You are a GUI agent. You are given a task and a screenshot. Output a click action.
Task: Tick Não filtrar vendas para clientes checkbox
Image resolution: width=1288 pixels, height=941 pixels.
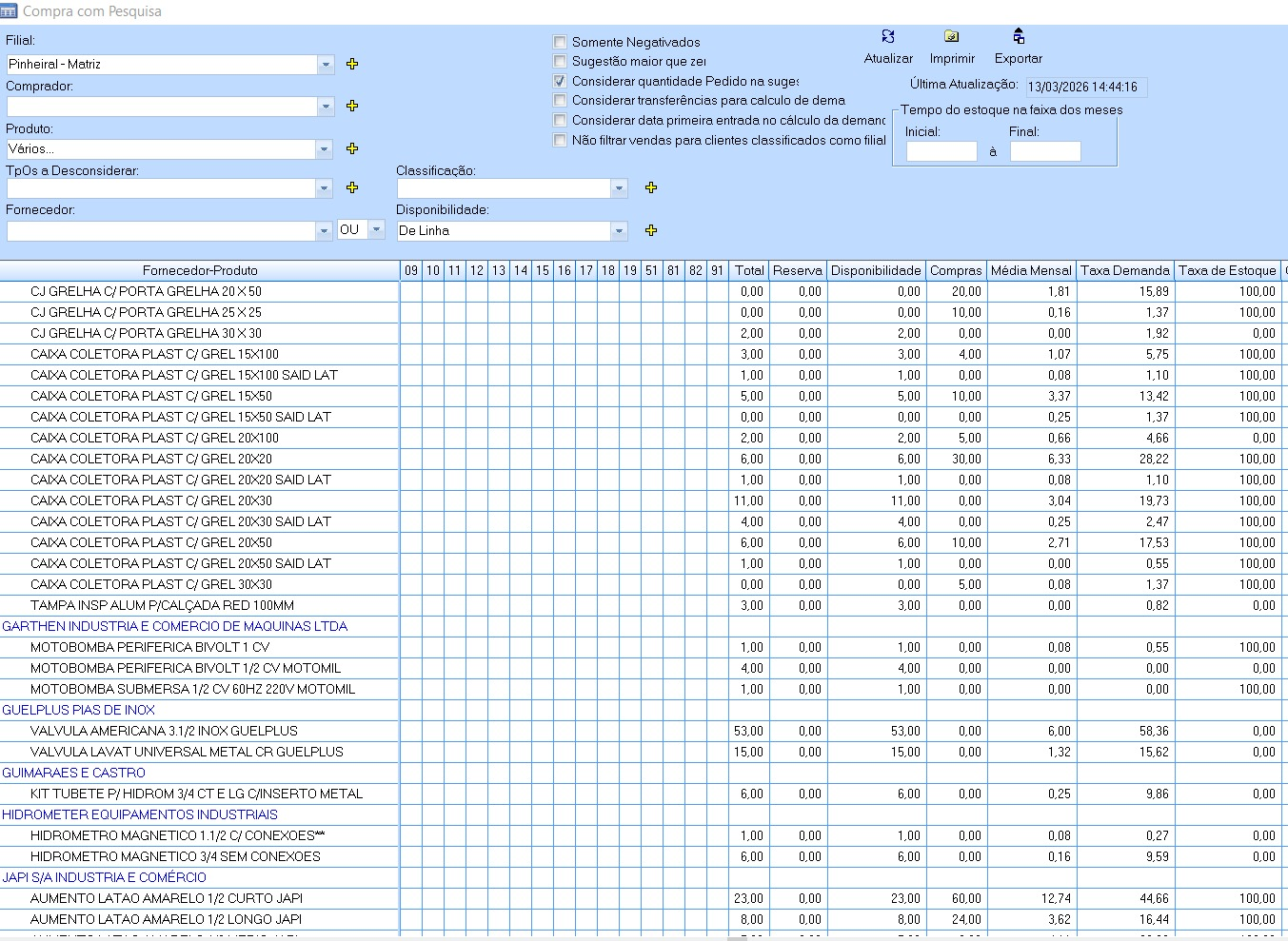[560, 140]
